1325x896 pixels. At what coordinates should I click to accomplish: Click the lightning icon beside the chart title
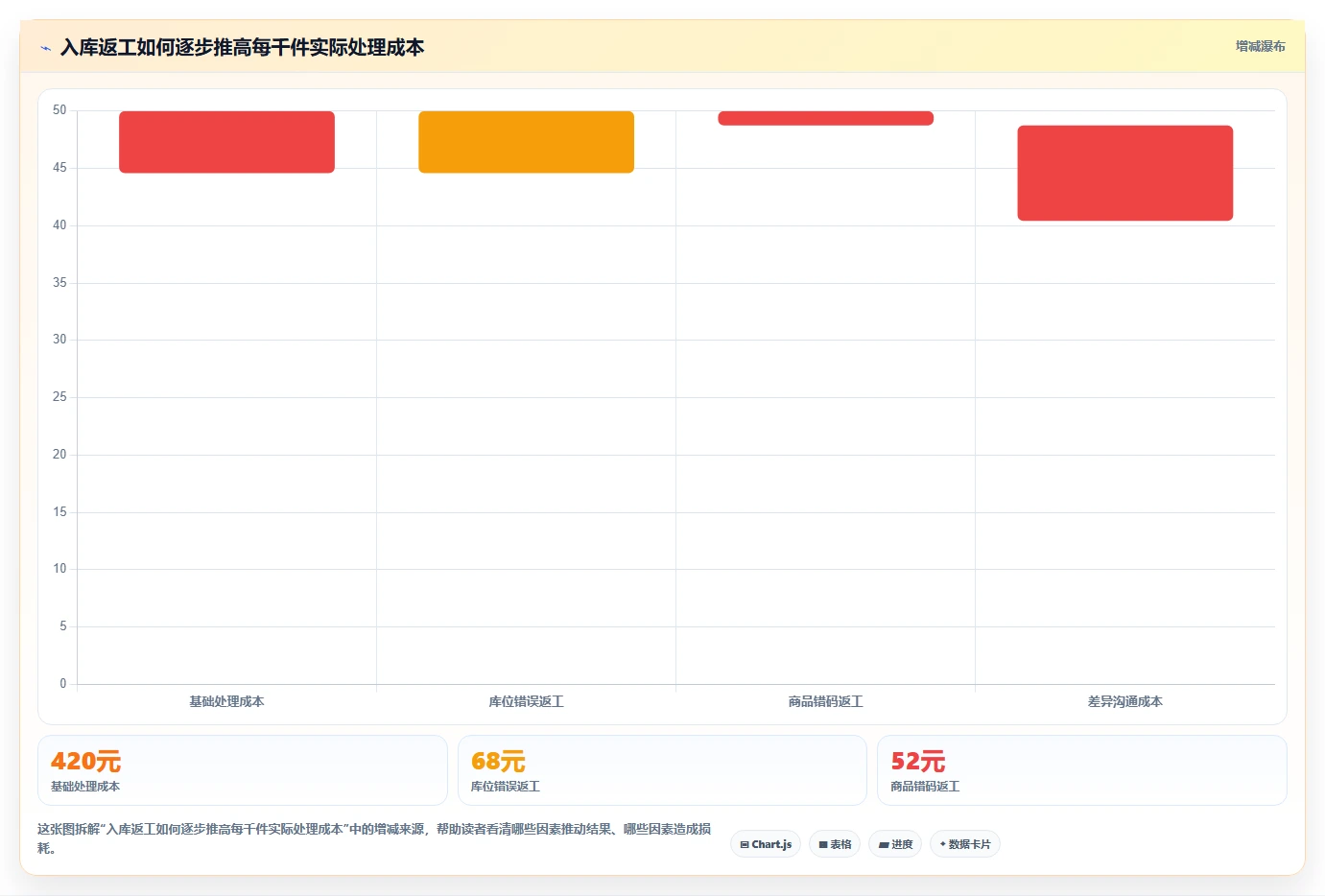(x=45, y=48)
